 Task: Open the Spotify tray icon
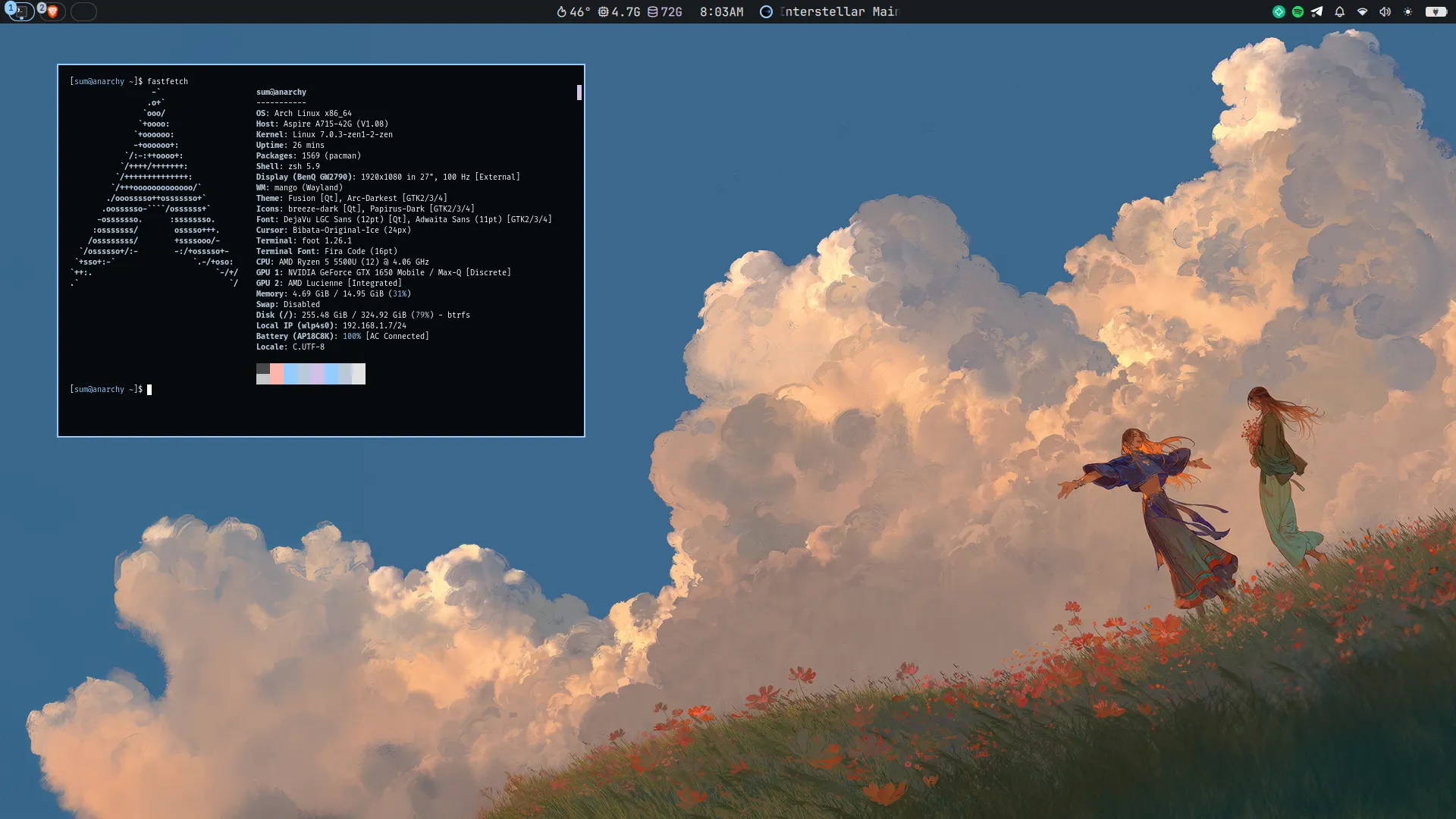coord(1298,11)
